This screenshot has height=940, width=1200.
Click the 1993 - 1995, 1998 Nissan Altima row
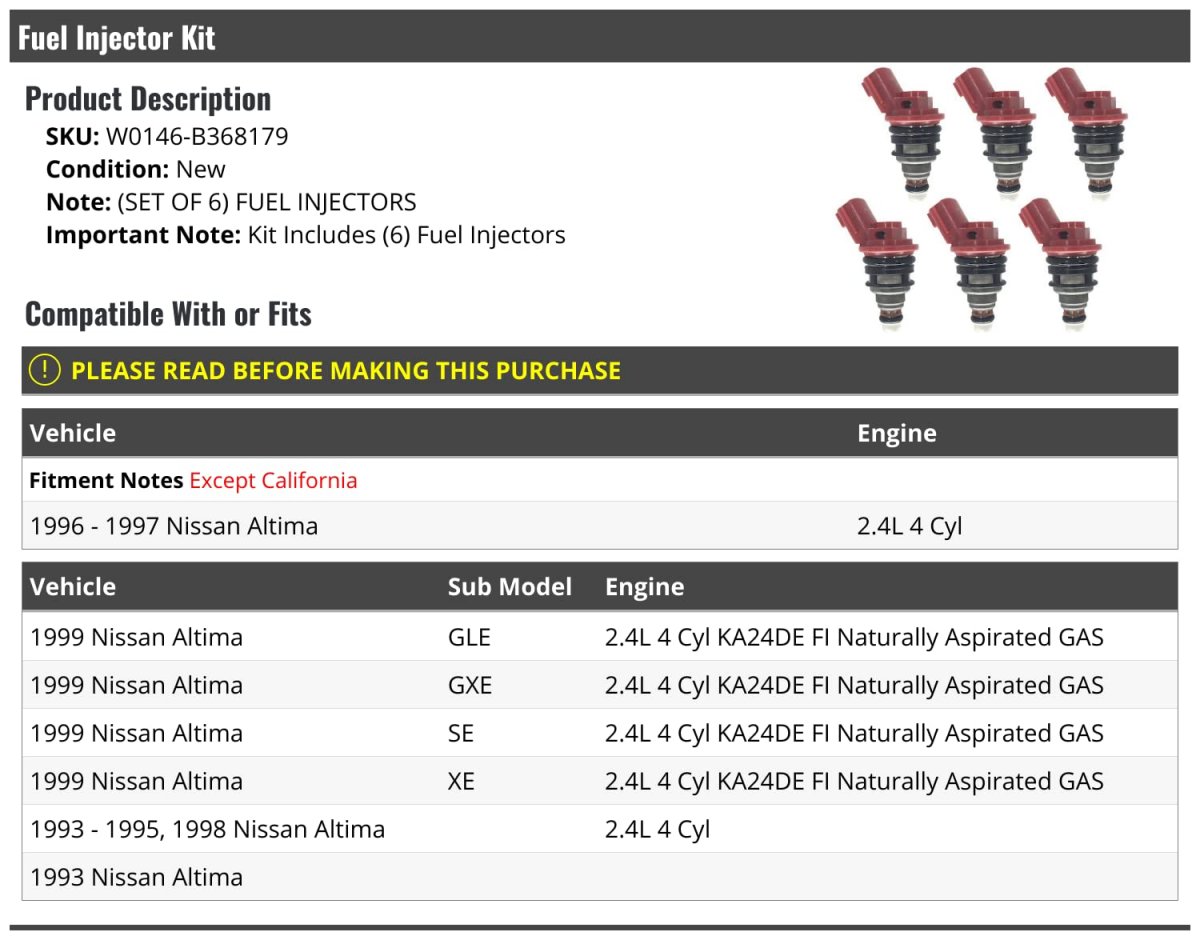[600, 829]
